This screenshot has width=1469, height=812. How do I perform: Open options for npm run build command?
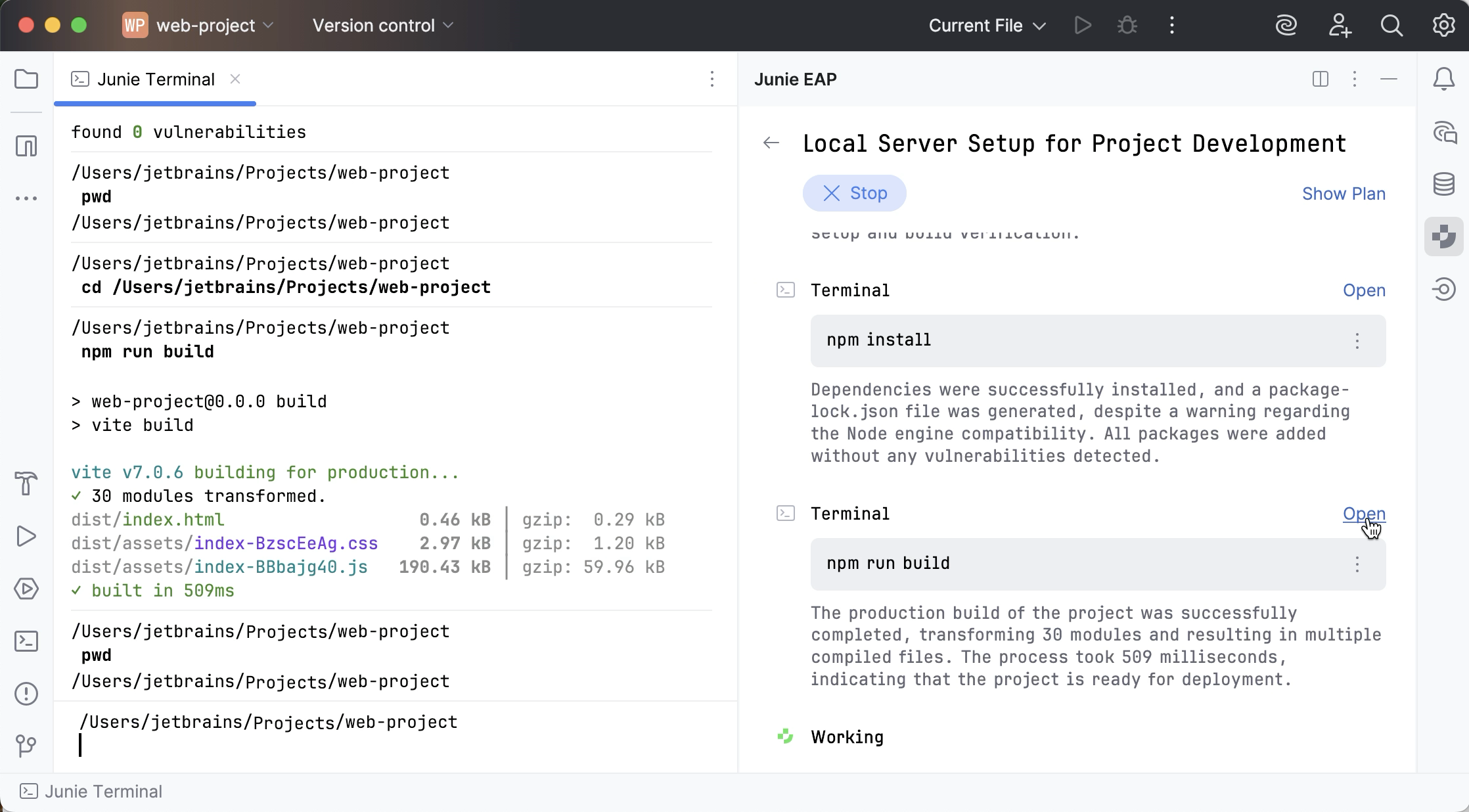click(1357, 564)
